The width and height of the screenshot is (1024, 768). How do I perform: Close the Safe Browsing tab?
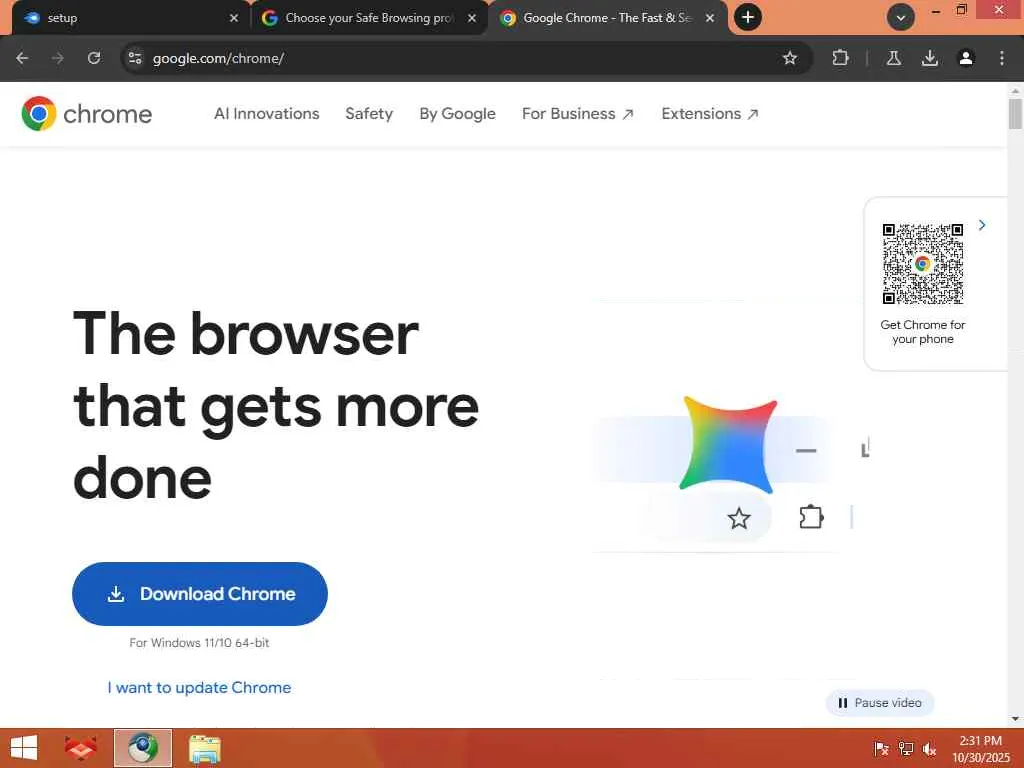(x=472, y=18)
